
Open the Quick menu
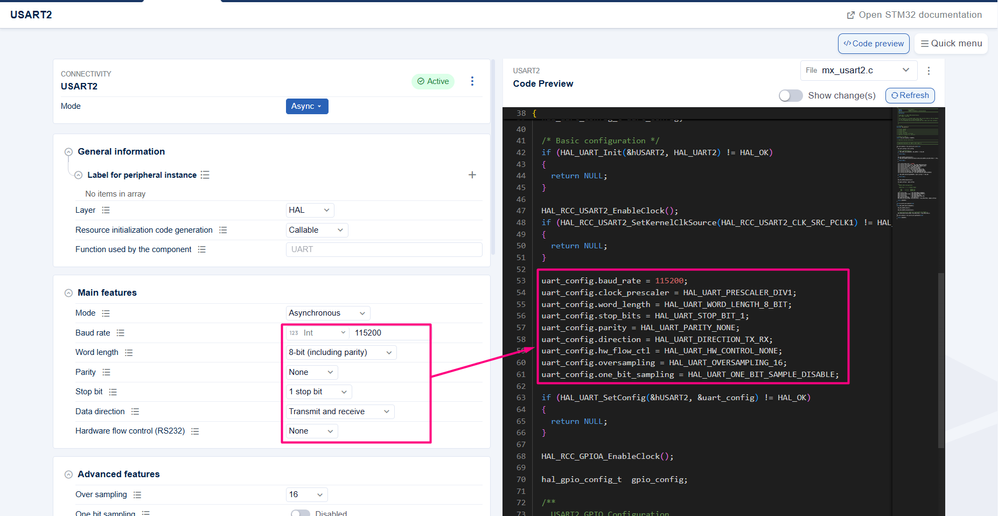click(951, 43)
